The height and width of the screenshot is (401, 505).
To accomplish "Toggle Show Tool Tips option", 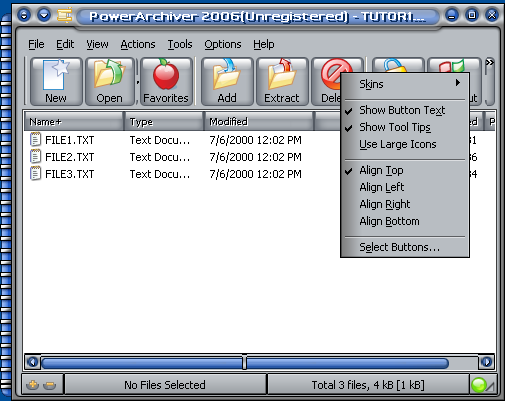I will coord(405,127).
